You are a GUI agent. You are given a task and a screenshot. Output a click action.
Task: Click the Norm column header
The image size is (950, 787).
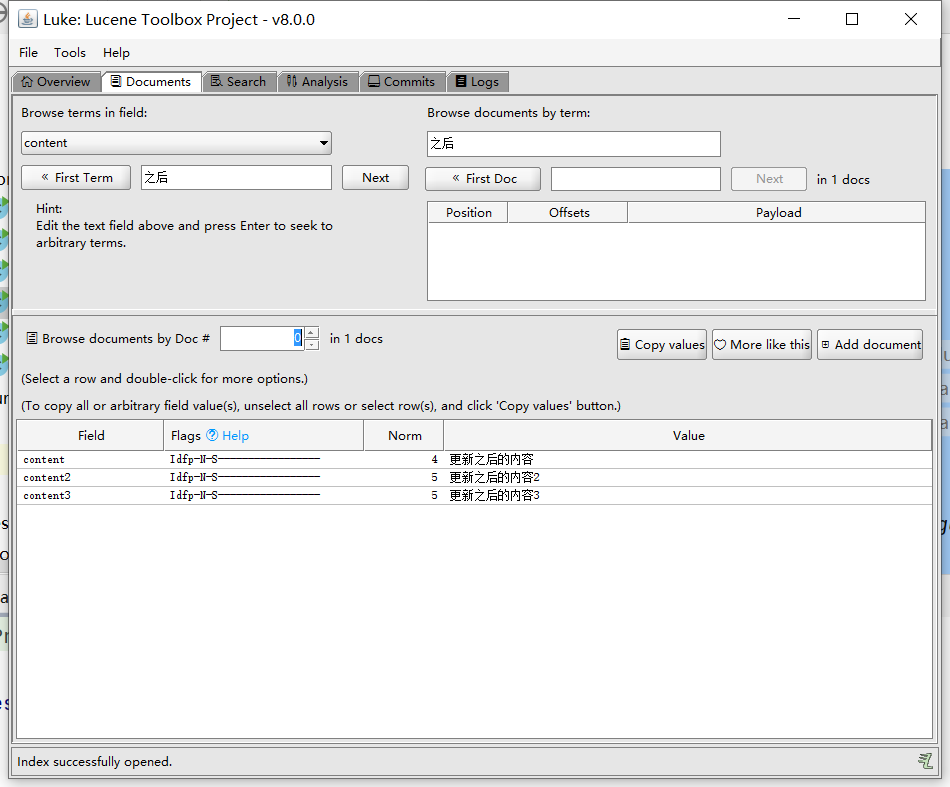(x=404, y=436)
